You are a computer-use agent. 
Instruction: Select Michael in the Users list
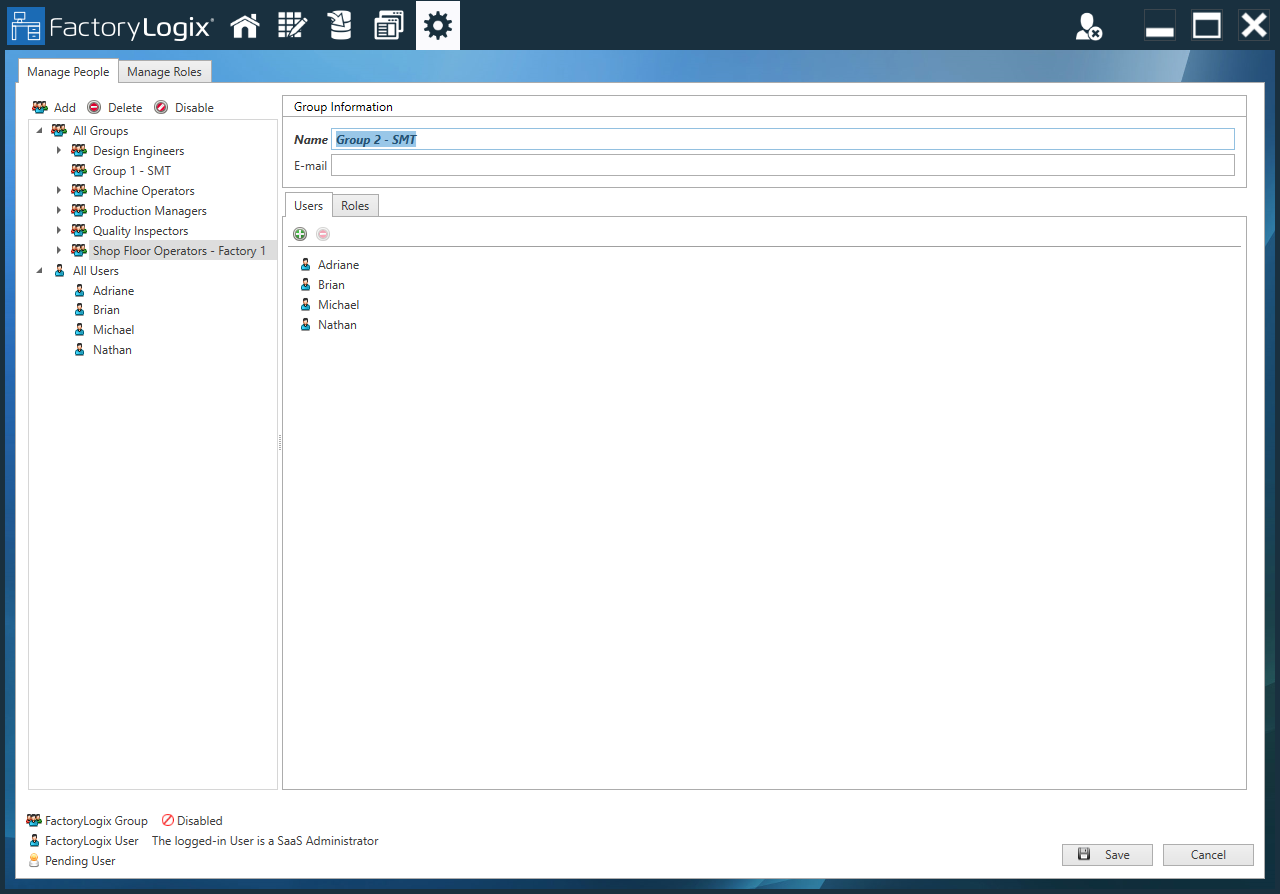pos(338,305)
